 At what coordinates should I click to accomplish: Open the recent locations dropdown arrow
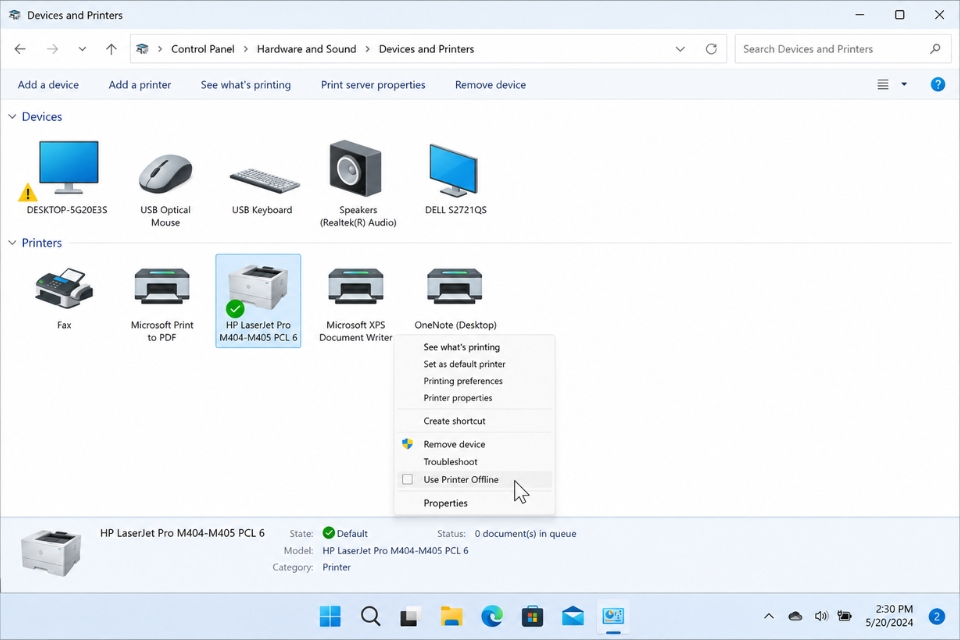click(x=82, y=49)
